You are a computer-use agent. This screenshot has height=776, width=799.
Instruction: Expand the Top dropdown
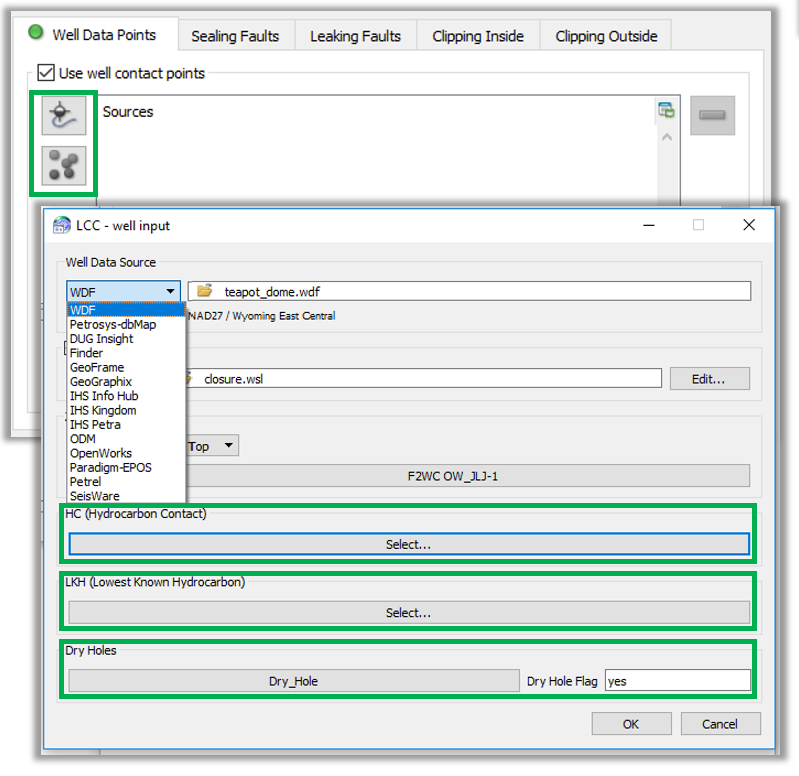[212, 446]
